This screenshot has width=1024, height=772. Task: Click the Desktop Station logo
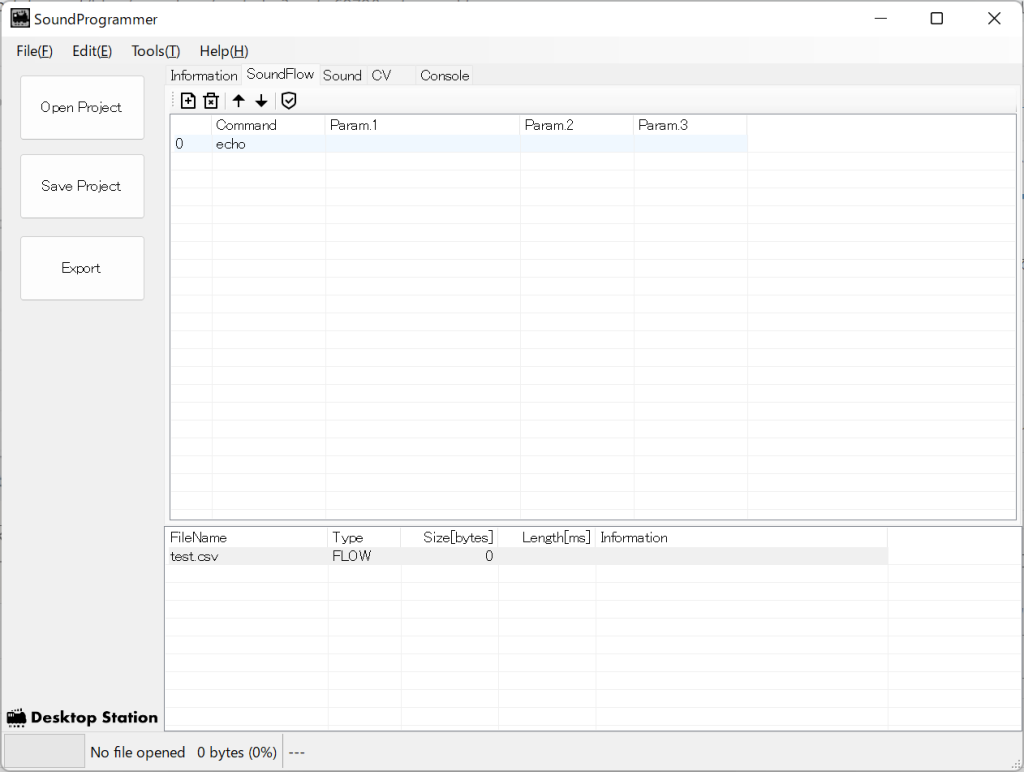coord(82,717)
